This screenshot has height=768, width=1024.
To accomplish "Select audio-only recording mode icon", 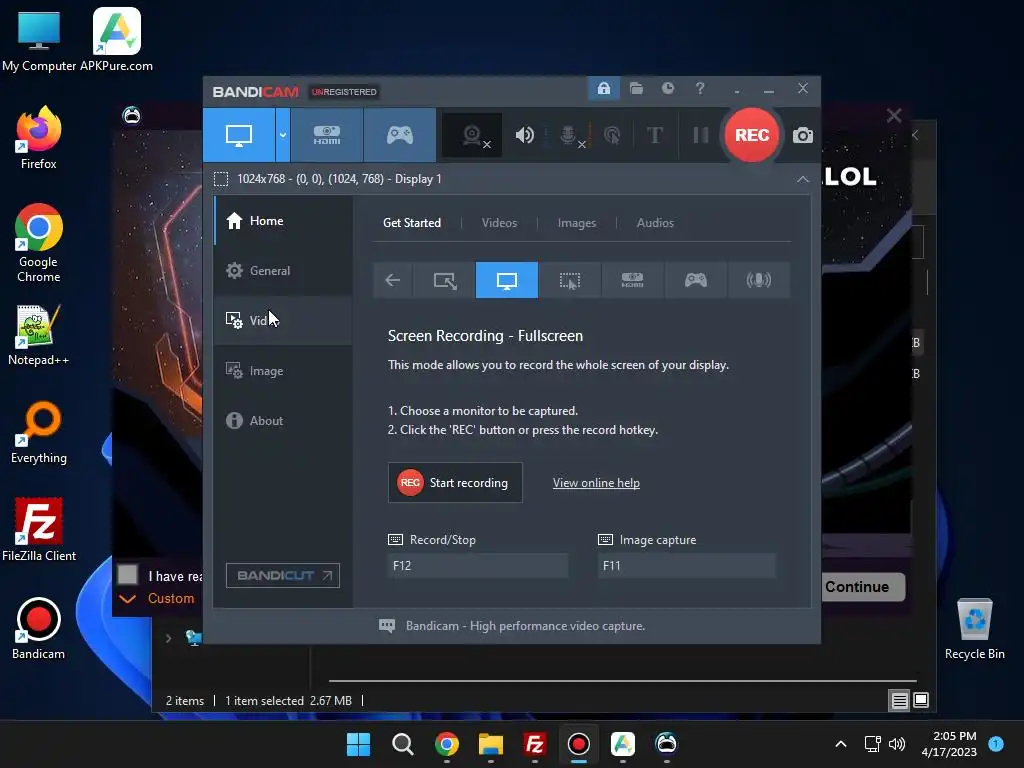I will 758,280.
